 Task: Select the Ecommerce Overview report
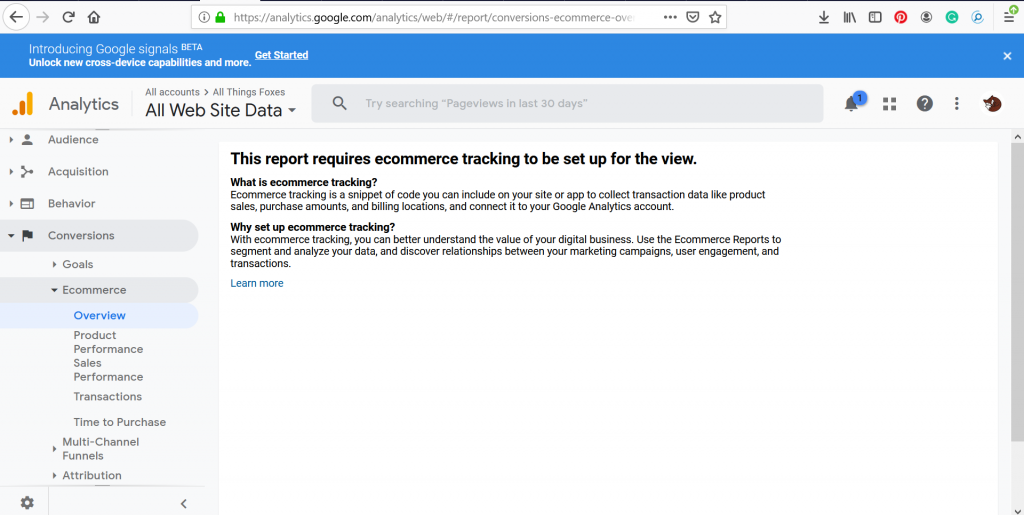click(x=98, y=315)
